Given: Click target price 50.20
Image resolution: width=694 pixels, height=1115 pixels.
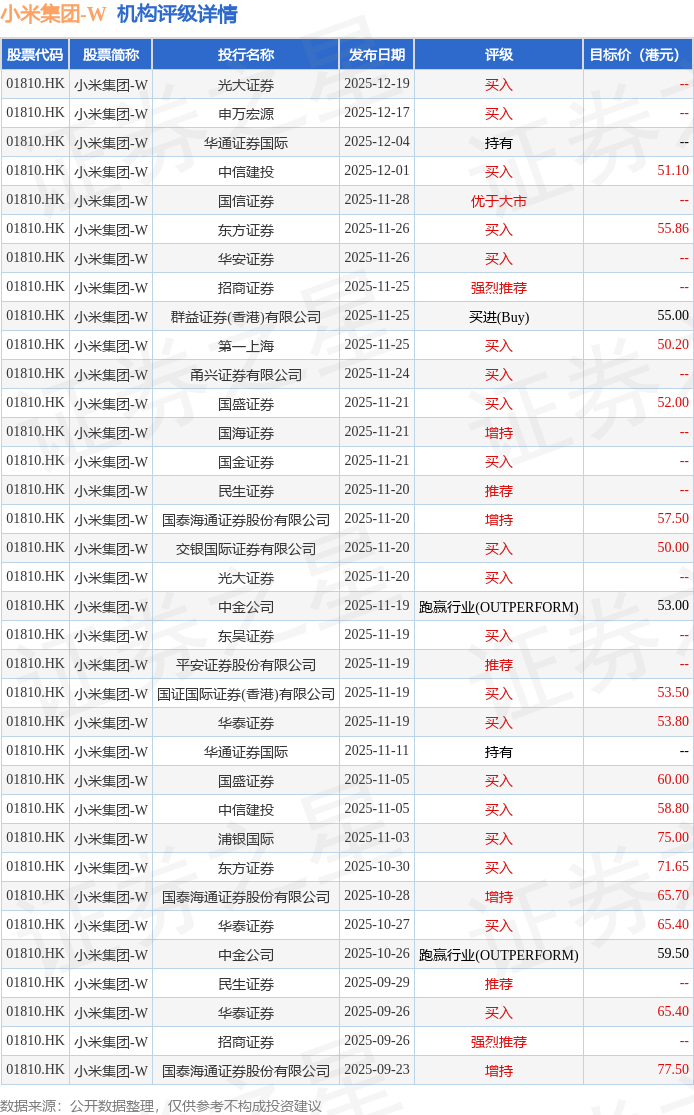Looking at the screenshot, I should point(673,345).
